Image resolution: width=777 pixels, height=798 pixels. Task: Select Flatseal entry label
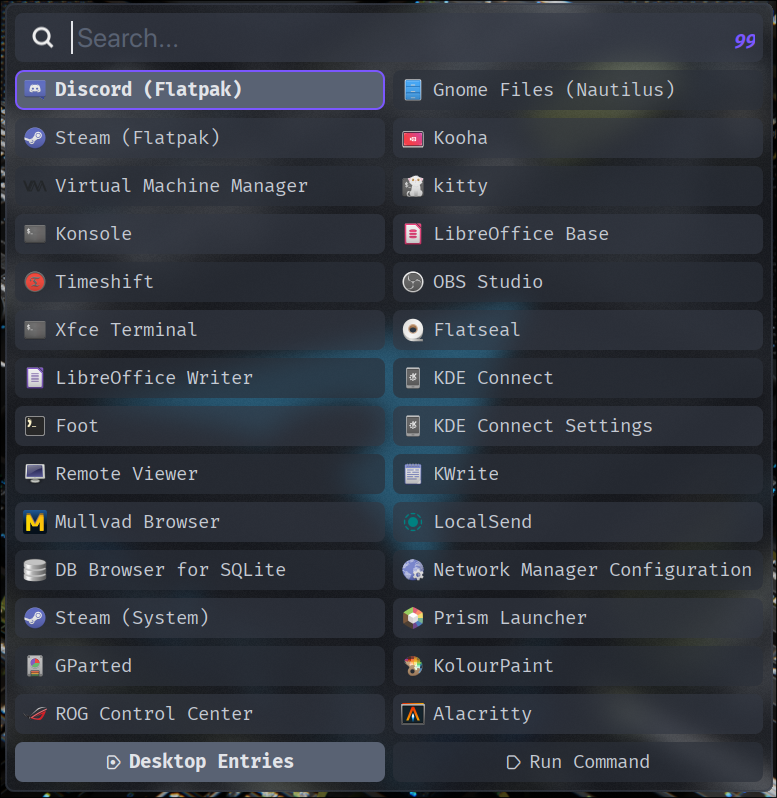[477, 330]
